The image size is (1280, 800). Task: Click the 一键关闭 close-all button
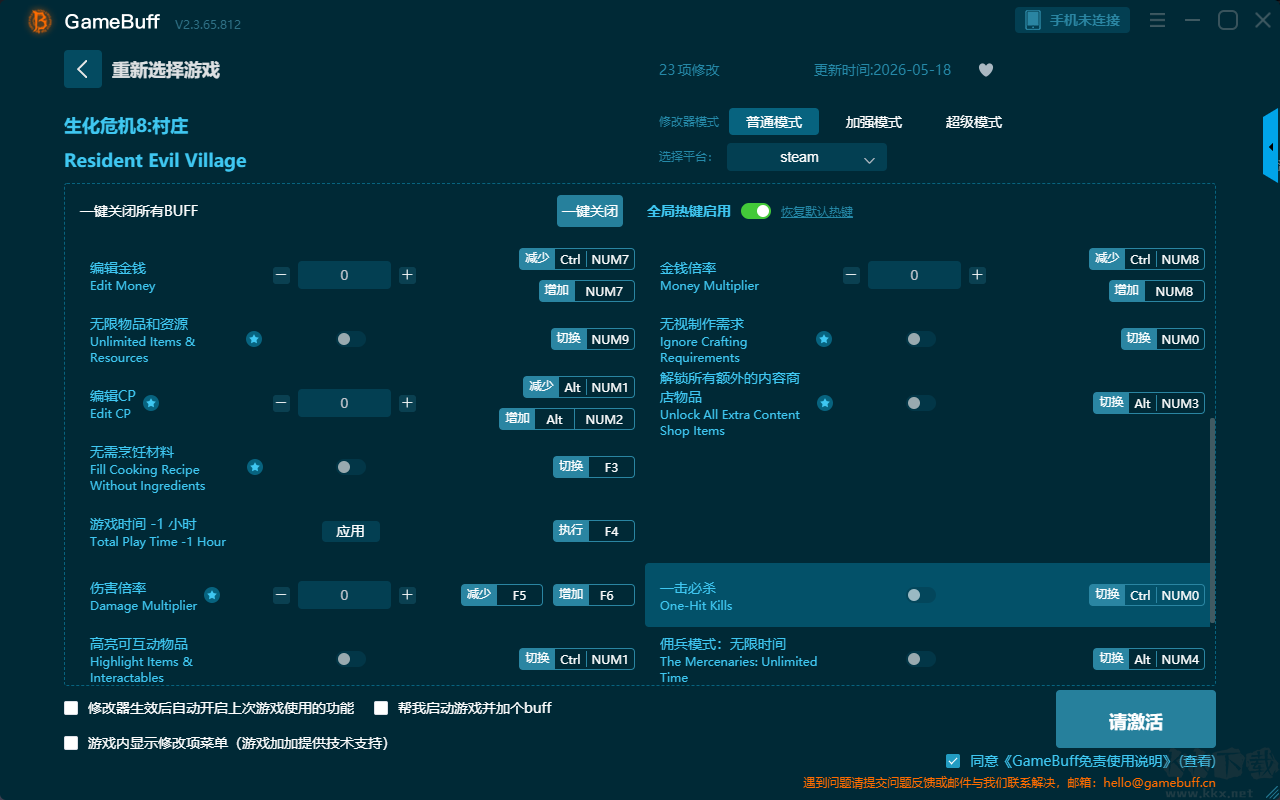[x=590, y=211]
